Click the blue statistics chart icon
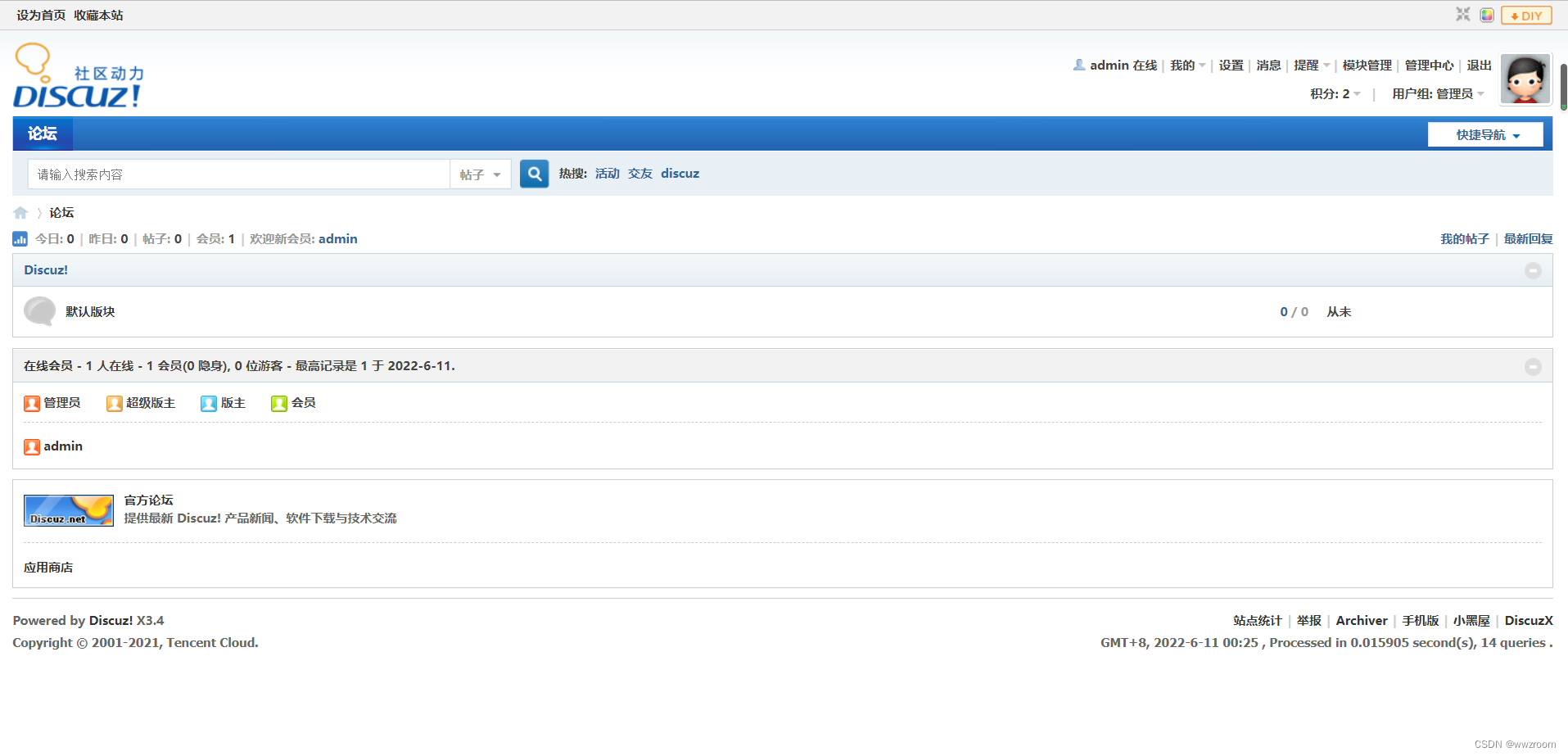Image resolution: width=1568 pixels, height=756 pixels. pyautogui.click(x=20, y=239)
